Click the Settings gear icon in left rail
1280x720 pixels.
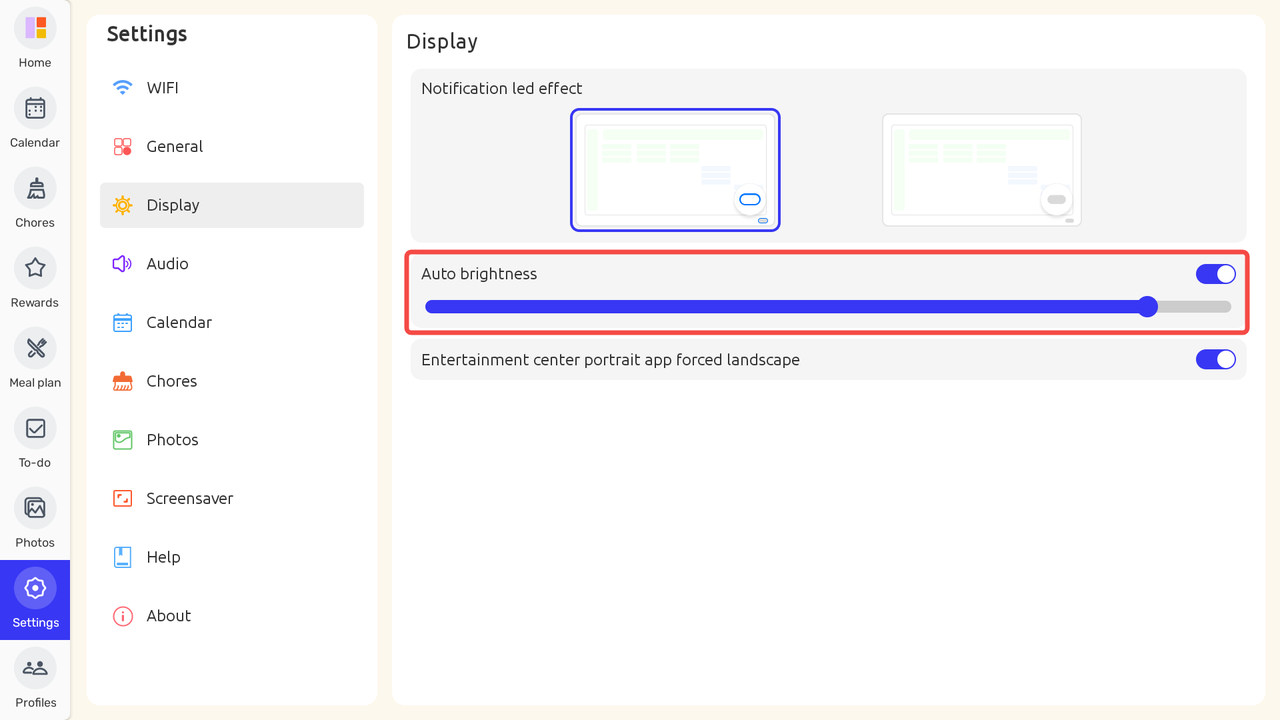[35, 589]
